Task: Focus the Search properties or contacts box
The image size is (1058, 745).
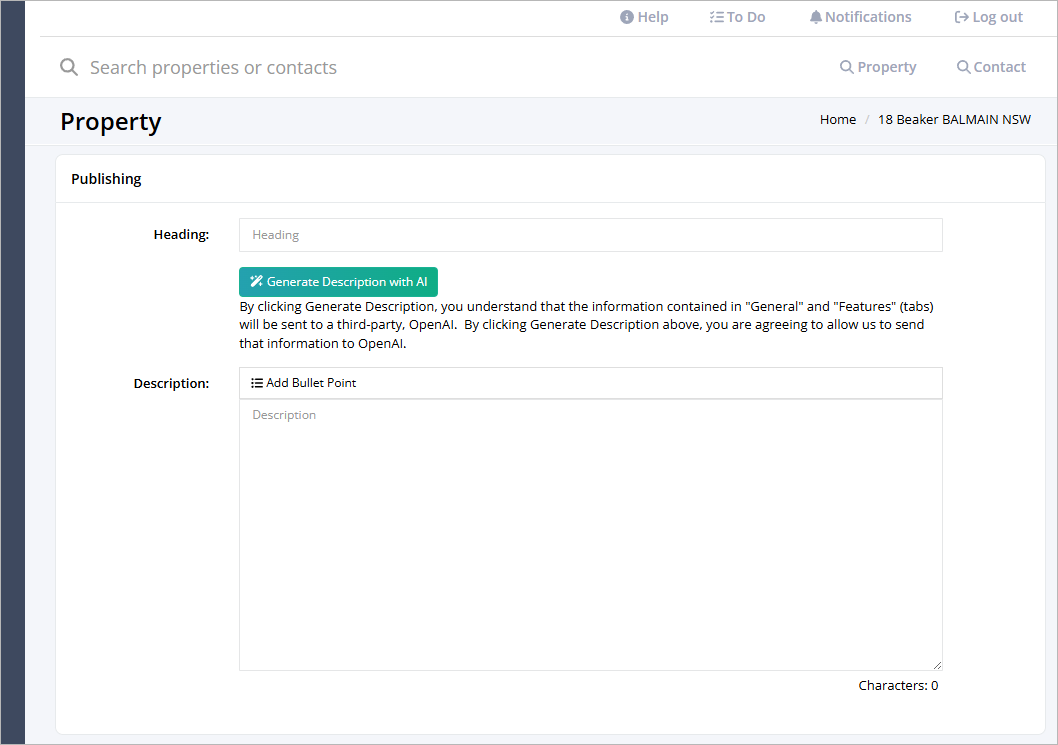Action: (x=213, y=67)
